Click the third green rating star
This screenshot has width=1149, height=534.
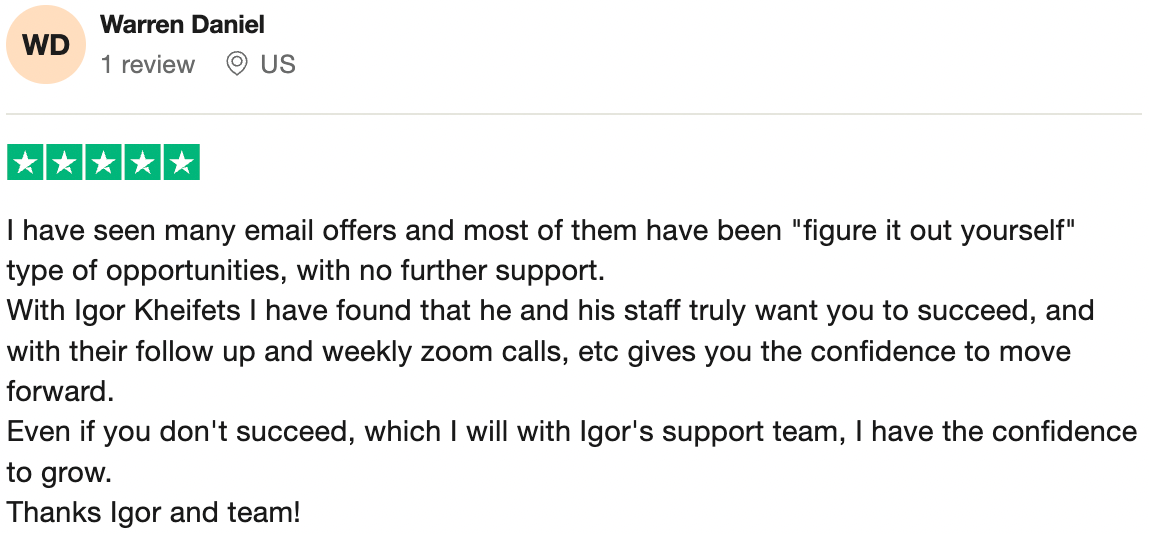coord(103,163)
